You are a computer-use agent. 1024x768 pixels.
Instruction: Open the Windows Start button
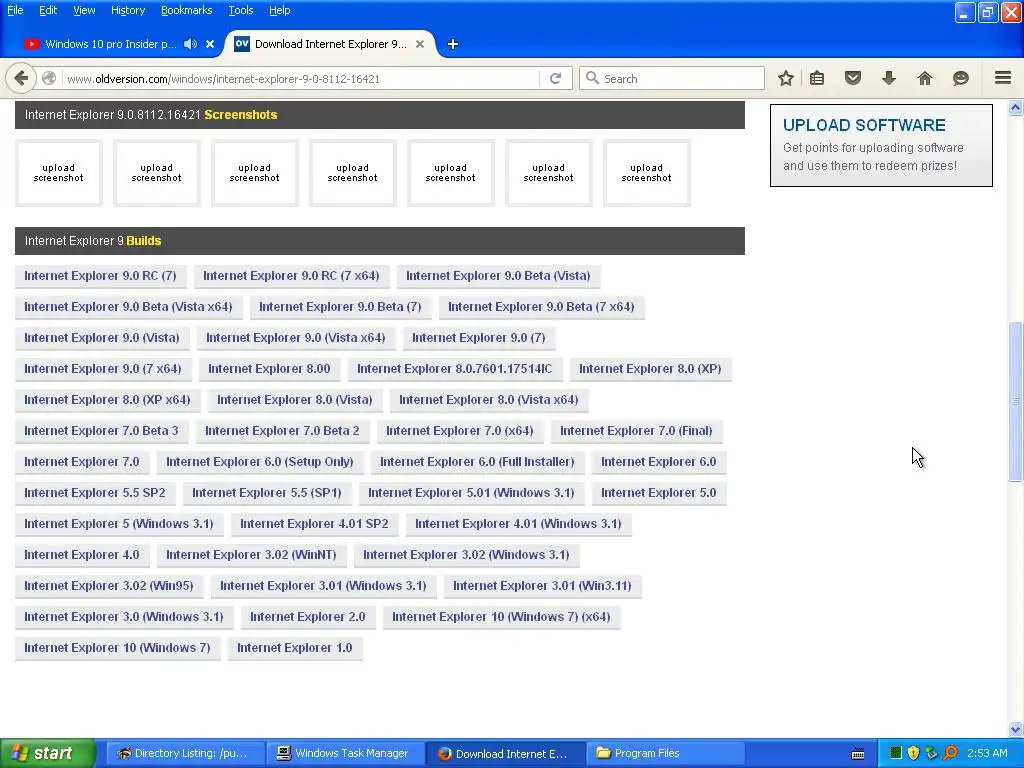[48, 754]
